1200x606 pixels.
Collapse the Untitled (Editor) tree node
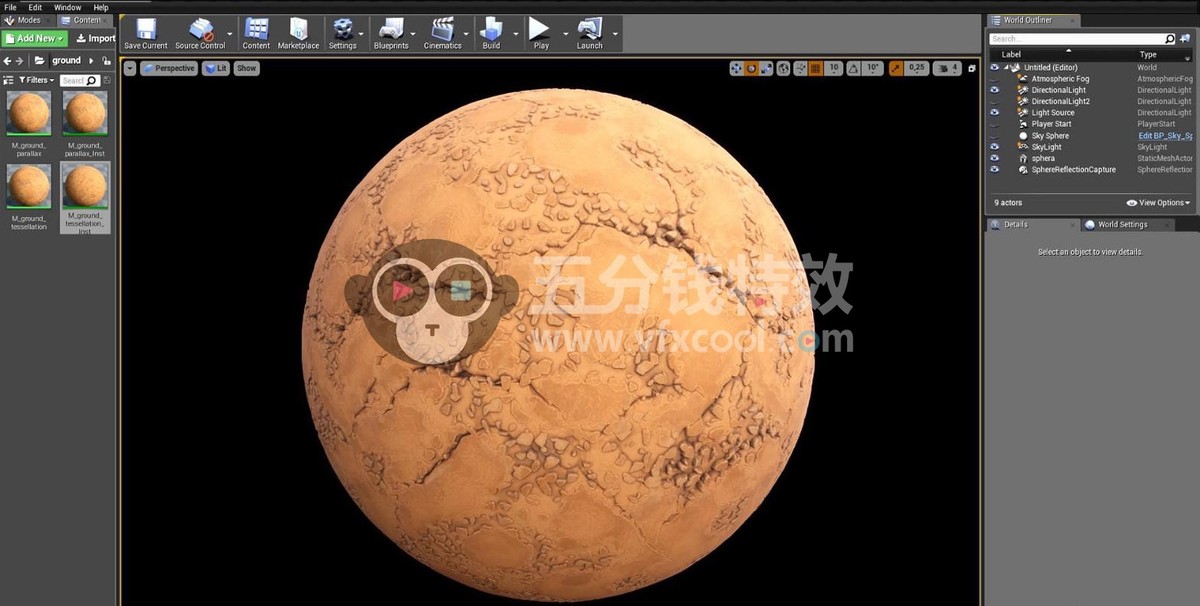tap(1008, 68)
